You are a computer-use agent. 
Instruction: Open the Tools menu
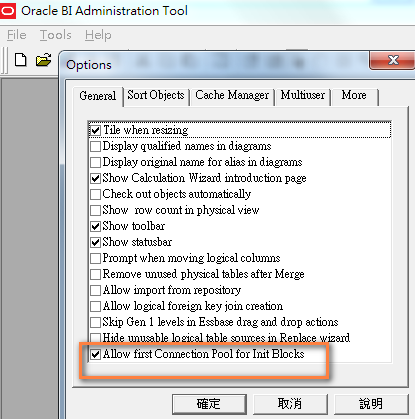point(56,35)
